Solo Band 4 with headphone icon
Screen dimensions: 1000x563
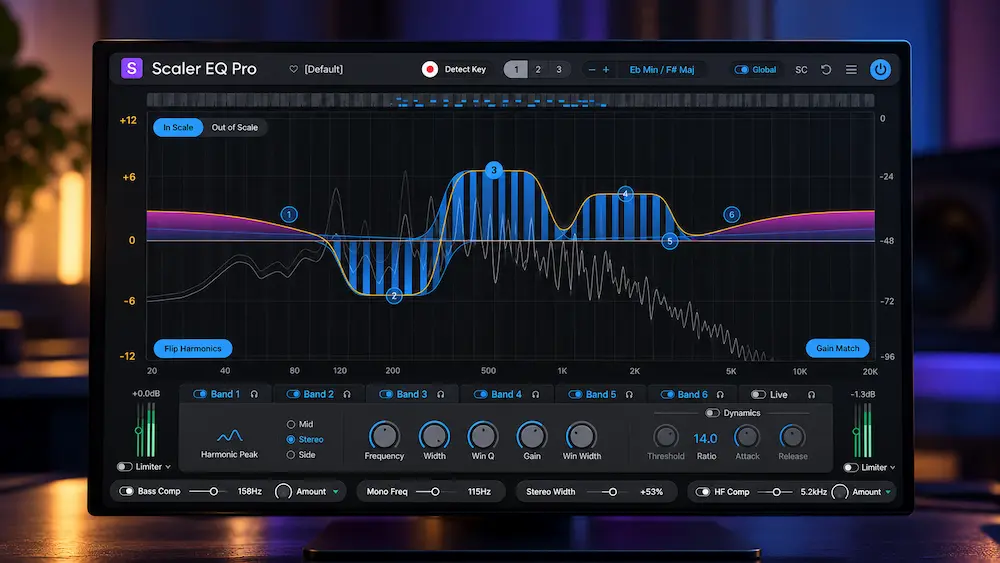(x=536, y=395)
